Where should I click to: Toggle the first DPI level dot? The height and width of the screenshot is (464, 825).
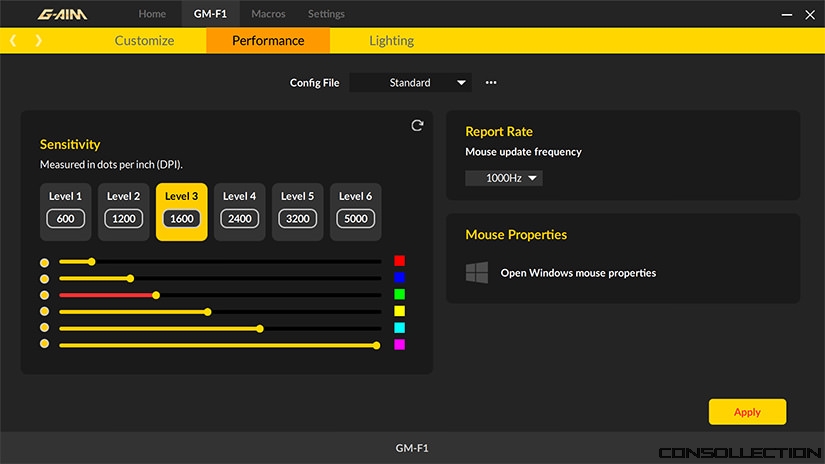[45, 263]
